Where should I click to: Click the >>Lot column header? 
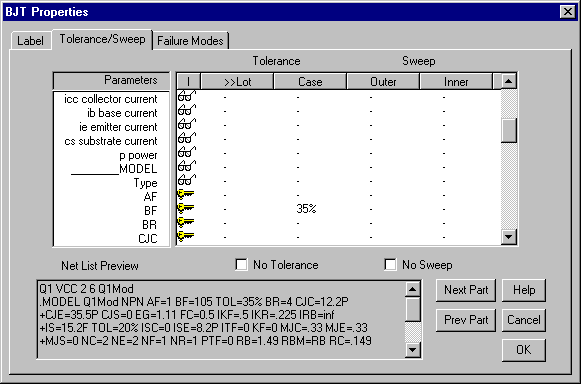237,82
